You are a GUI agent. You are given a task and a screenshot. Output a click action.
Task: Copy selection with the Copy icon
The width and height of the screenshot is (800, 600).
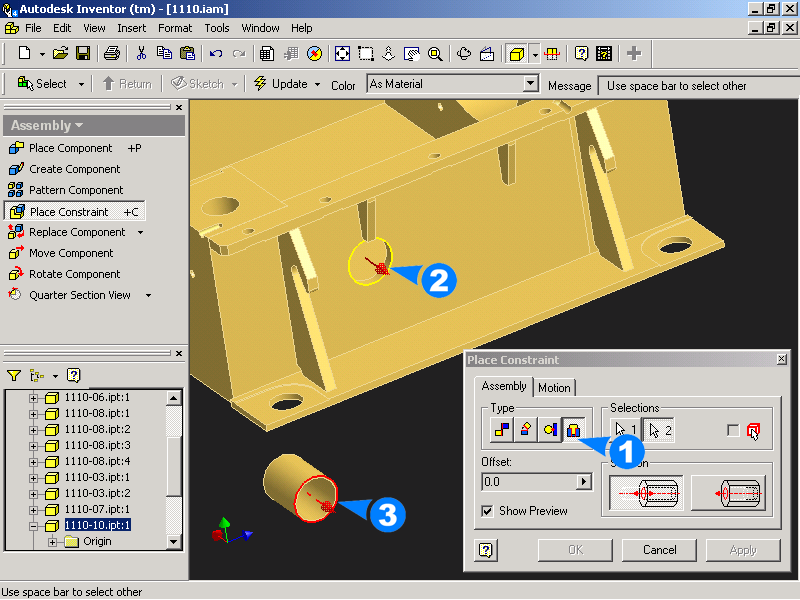coord(164,53)
